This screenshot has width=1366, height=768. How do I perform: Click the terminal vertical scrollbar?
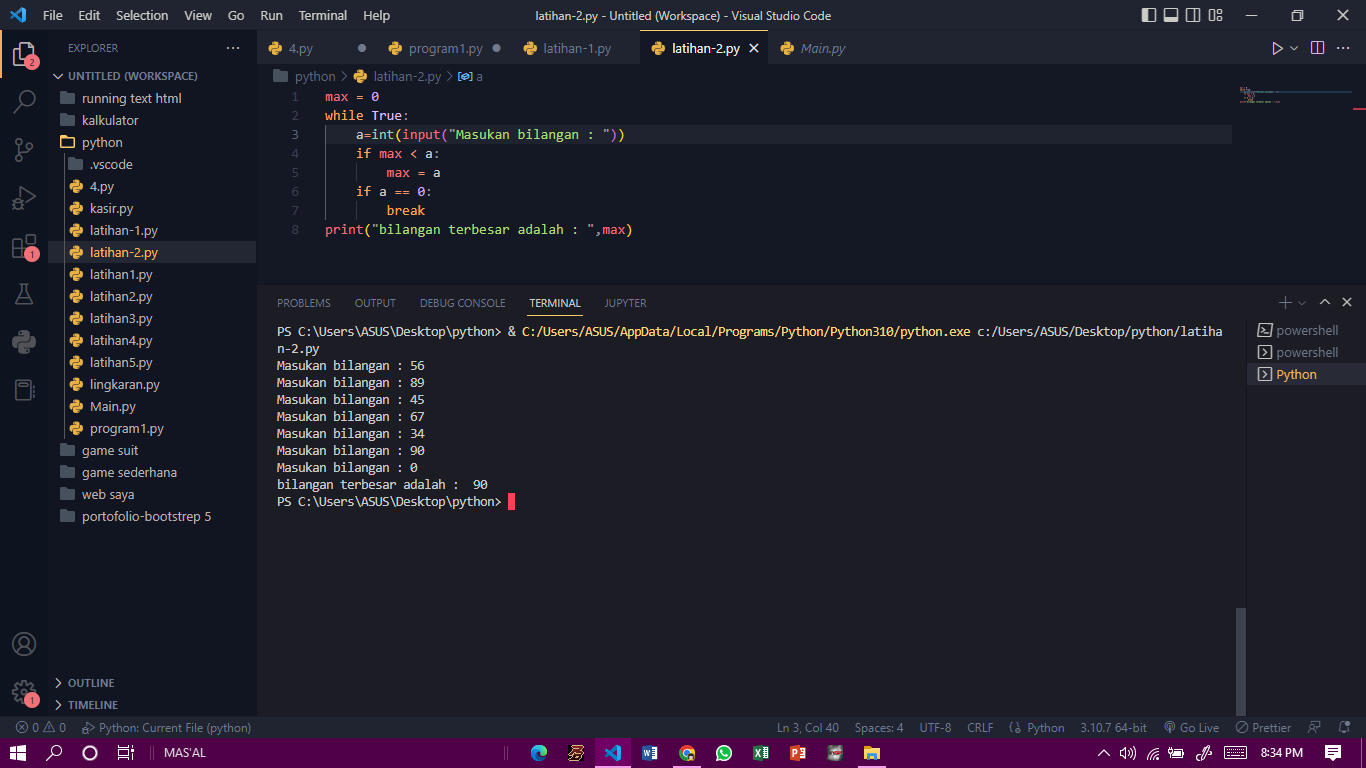[1241, 660]
